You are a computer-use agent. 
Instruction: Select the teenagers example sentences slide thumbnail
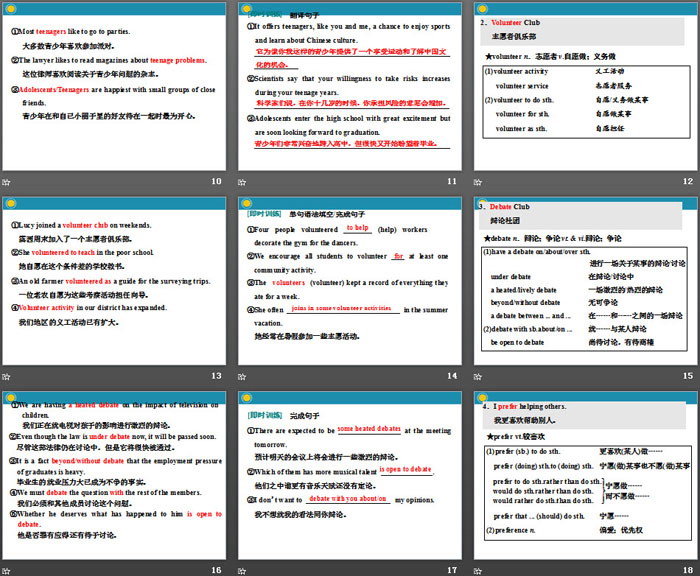pyautogui.click(x=114, y=85)
